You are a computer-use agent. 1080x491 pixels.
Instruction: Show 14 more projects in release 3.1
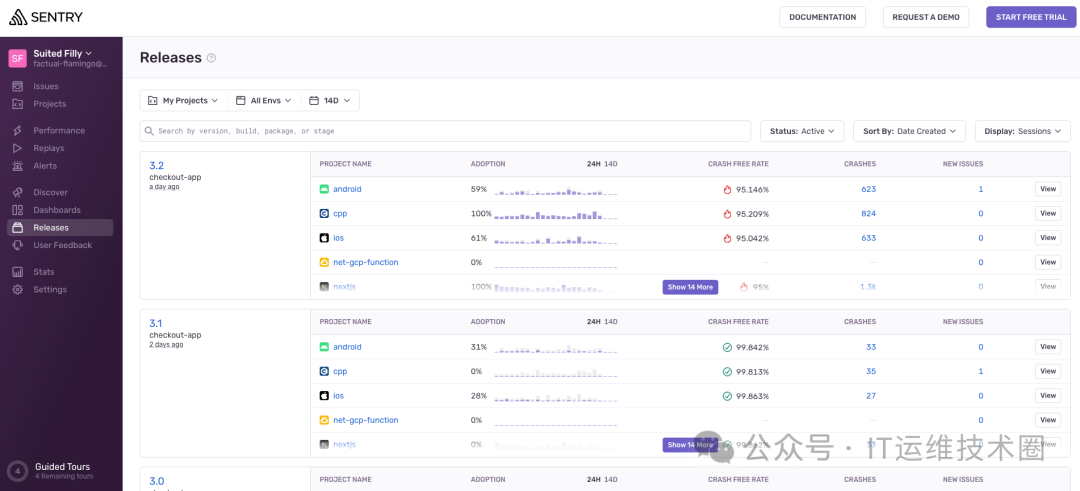pyautogui.click(x=690, y=445)
